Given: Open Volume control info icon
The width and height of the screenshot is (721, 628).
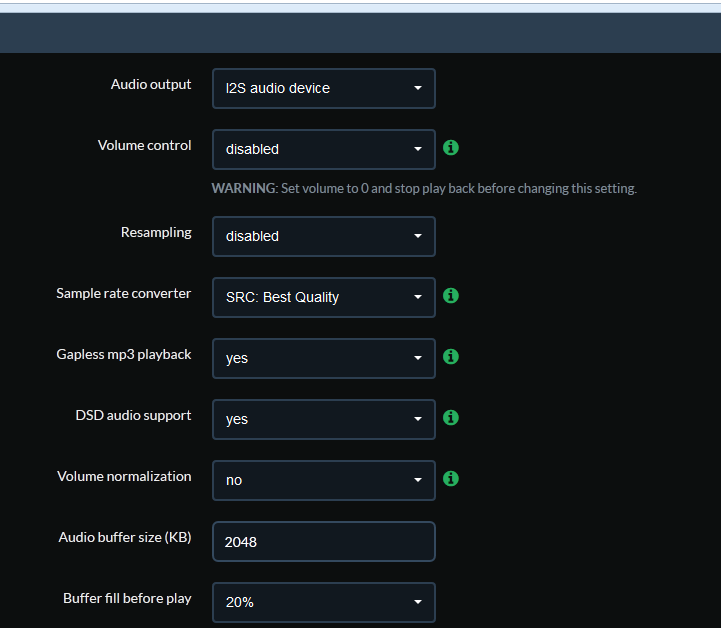Looking at the screenshot, I should (x=451, y=148).
